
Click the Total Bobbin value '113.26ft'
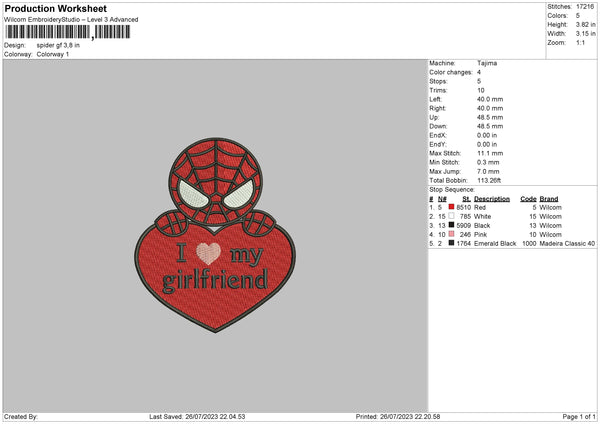click(x=489, y=181)
